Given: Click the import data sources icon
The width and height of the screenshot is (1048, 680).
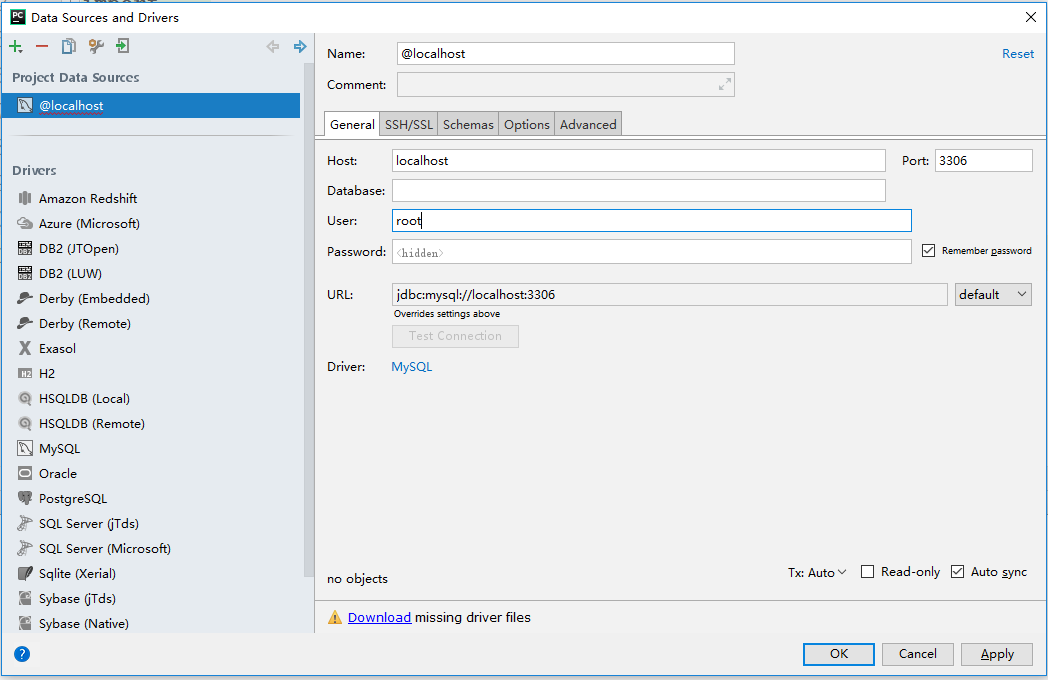Looking at the screenshot, I should pos(122,46).
